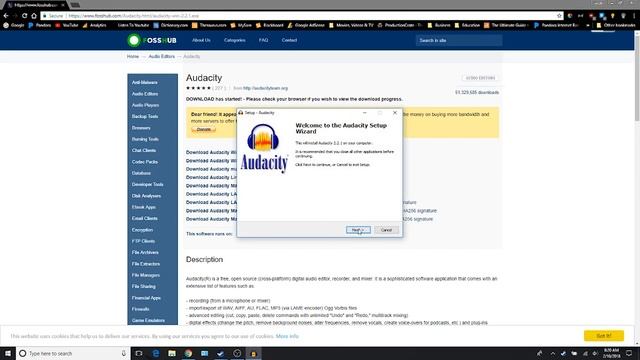This screenshot has height=360, width=640.
Task: Open the More Info cookie link
Action: [x=287, y=336]
